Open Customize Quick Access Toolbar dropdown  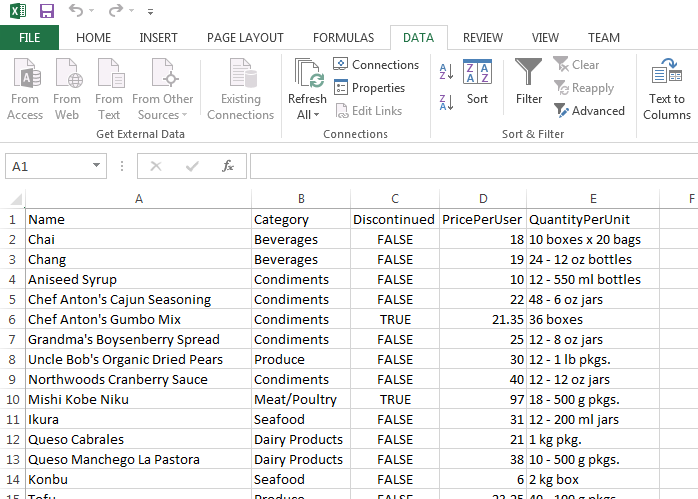click(x=150, y=12)
